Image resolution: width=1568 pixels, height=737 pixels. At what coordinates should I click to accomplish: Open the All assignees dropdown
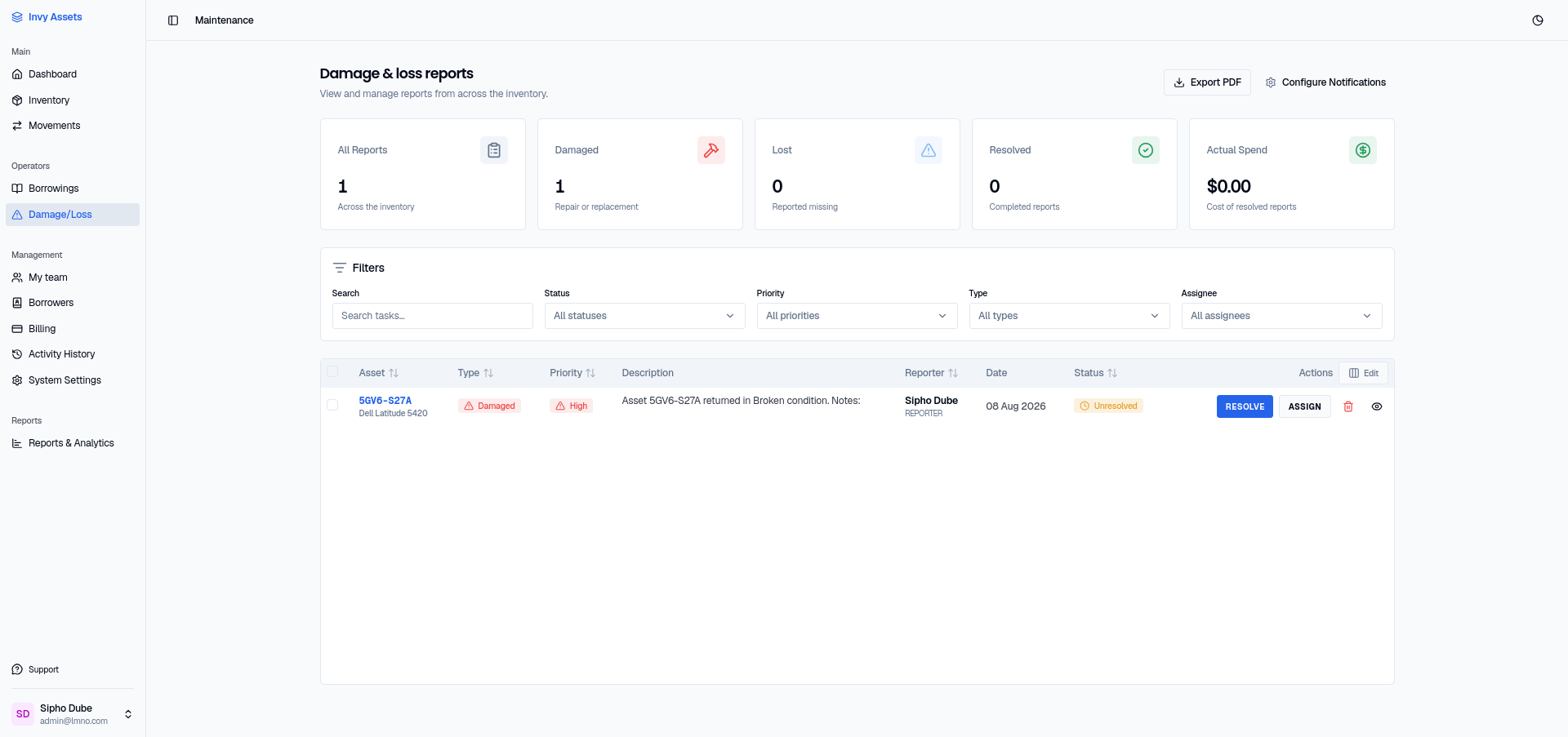point(1281,316)
